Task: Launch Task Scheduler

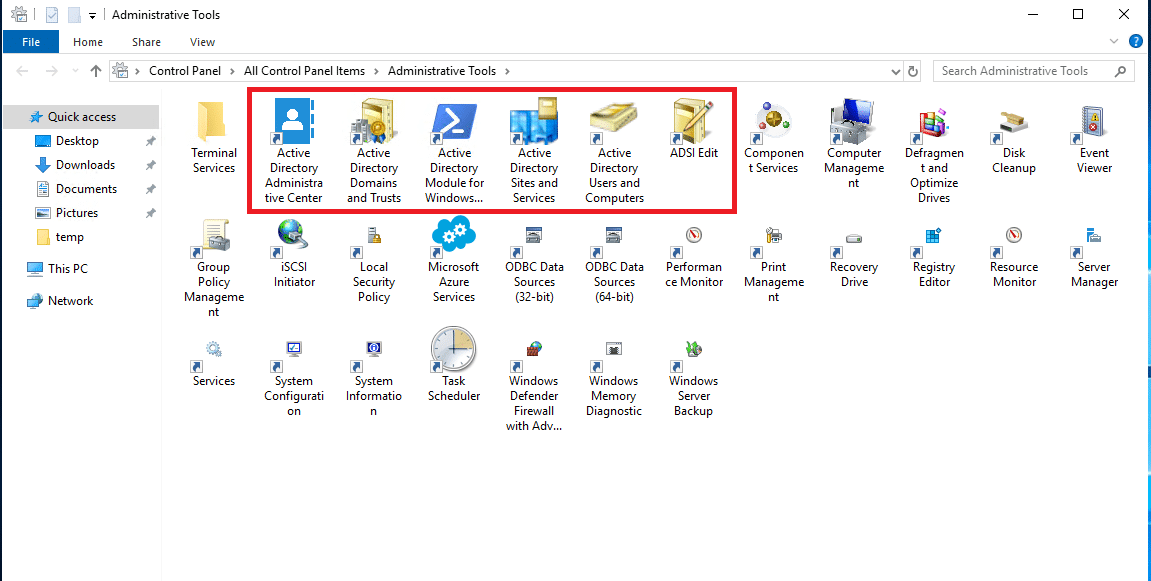Action: tap(454, 366)
